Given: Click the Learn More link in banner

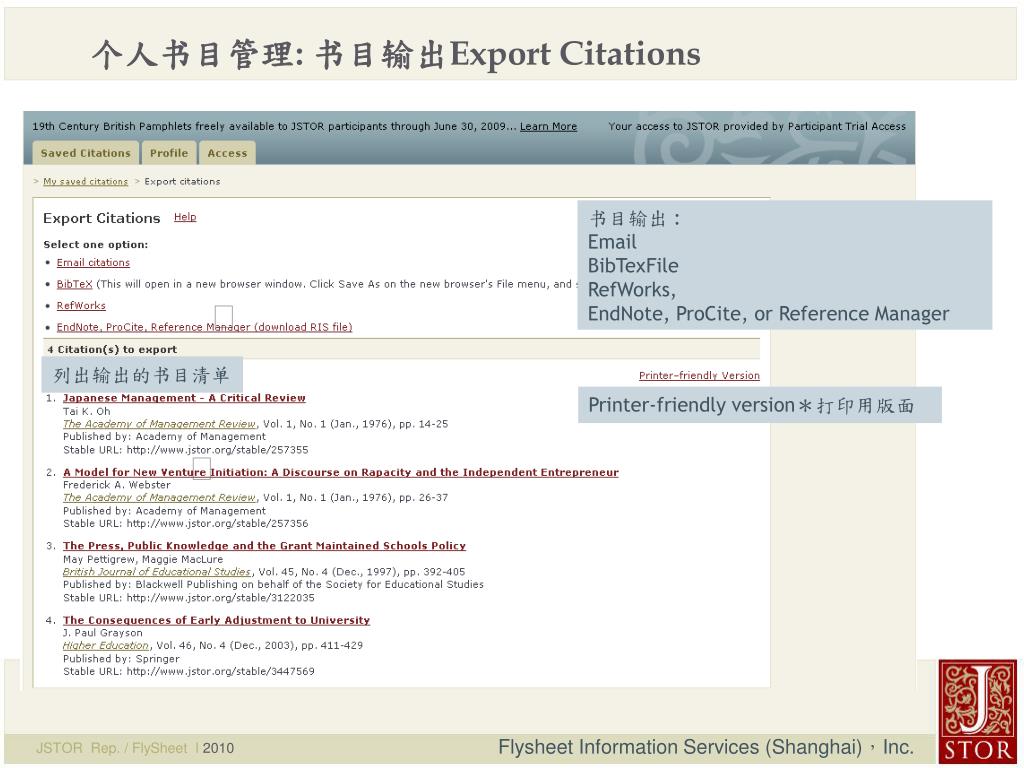Looking at the screenshot, I should (x=548, y=126).
